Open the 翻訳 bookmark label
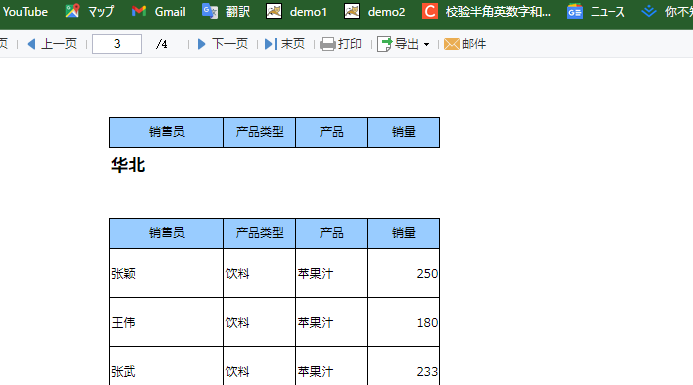Screen dimensions: 693x385 point(238,11)
